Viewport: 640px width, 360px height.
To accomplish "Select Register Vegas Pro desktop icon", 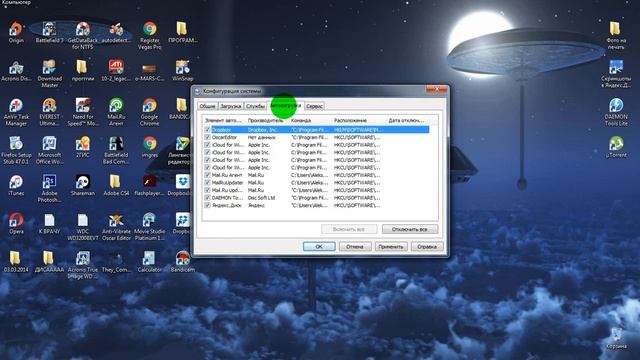I will click(x=150, y=36).
